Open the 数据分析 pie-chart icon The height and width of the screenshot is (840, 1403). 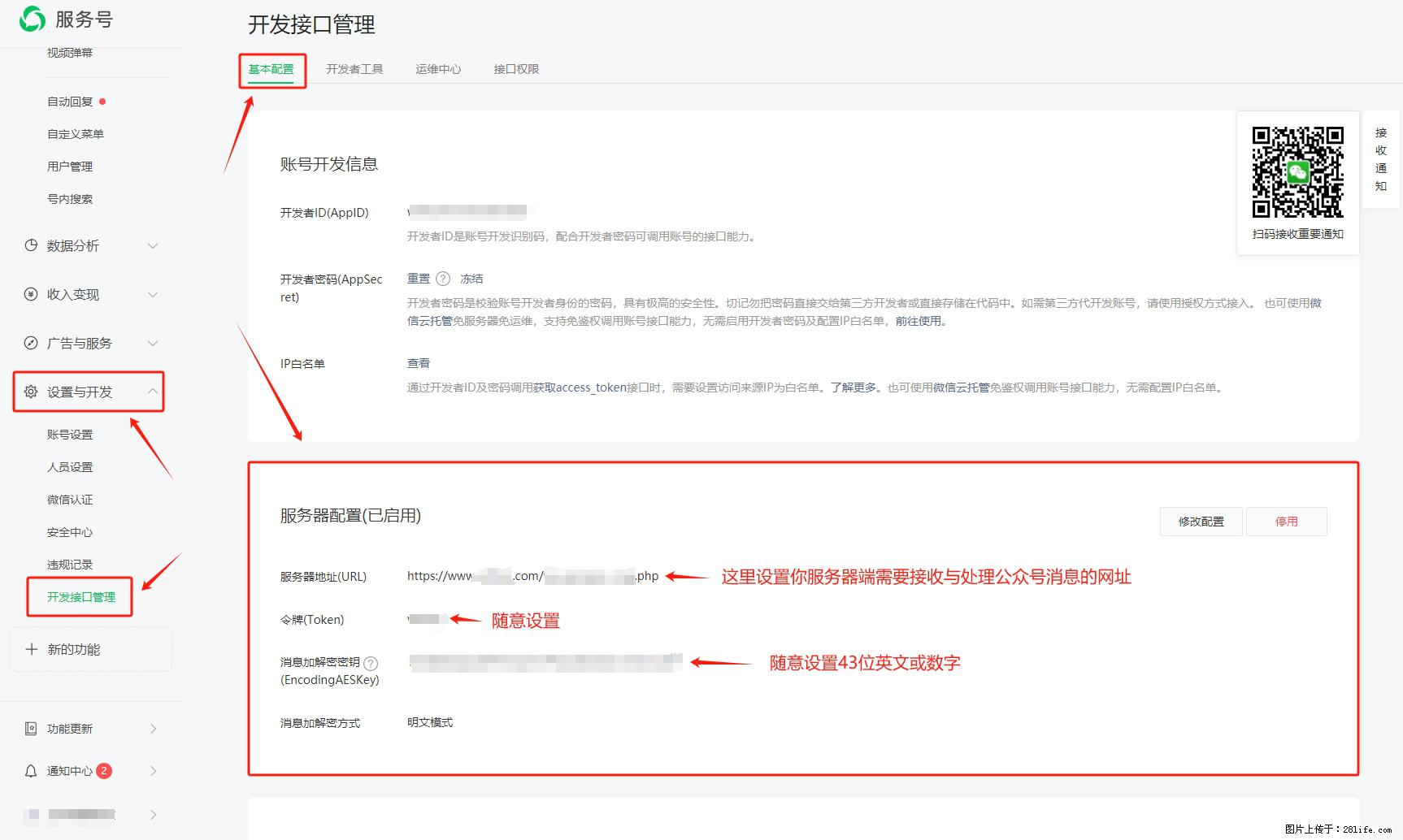click(30, 245)
